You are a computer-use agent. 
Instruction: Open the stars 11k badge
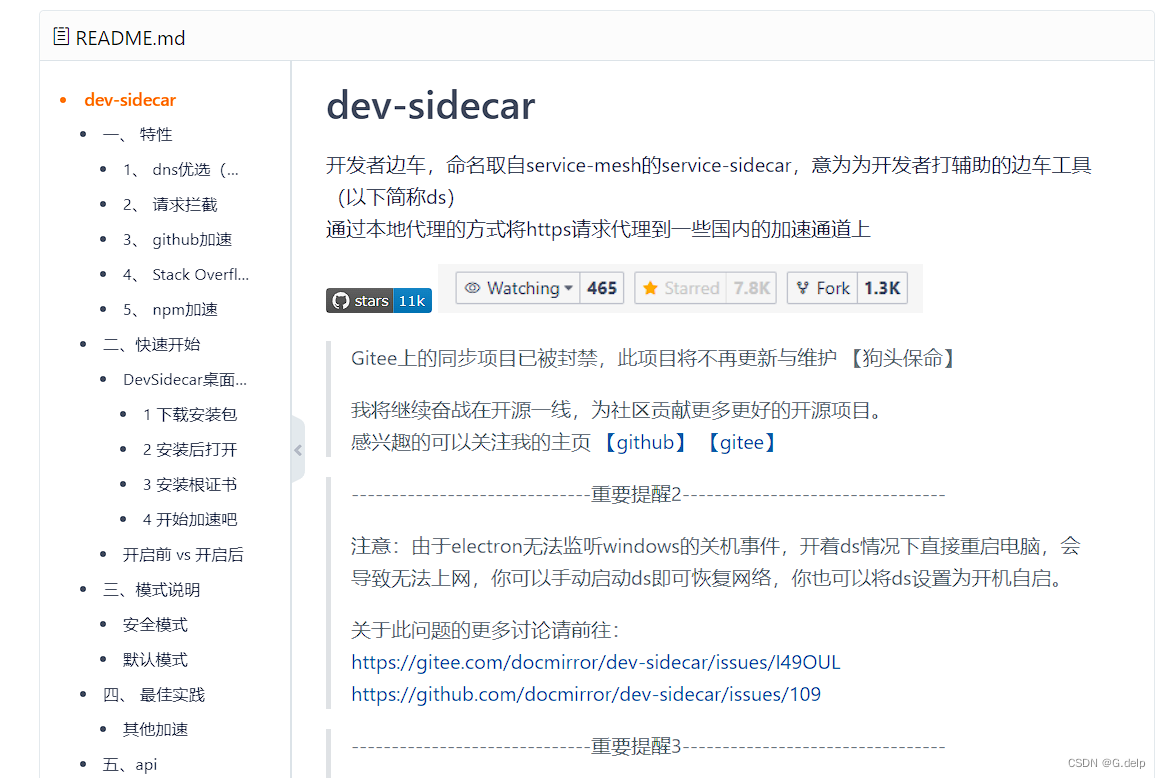pyautogui.click(x=379, y=301)
